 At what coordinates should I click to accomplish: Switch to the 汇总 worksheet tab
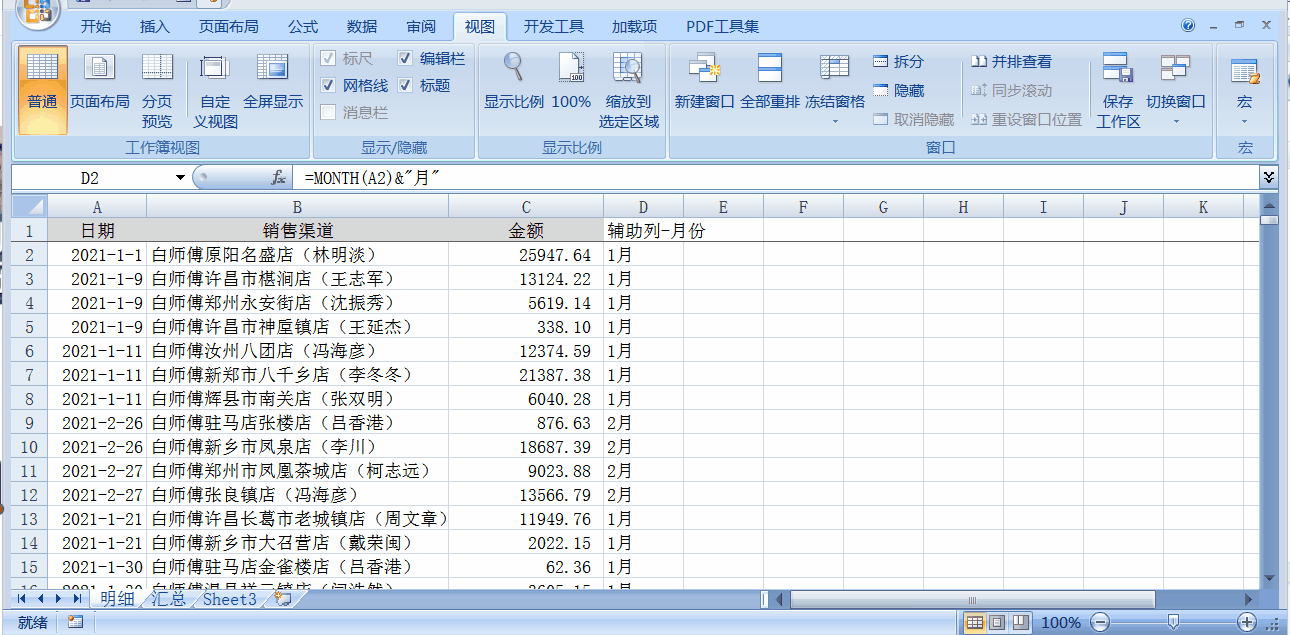(x=168, y=599)
